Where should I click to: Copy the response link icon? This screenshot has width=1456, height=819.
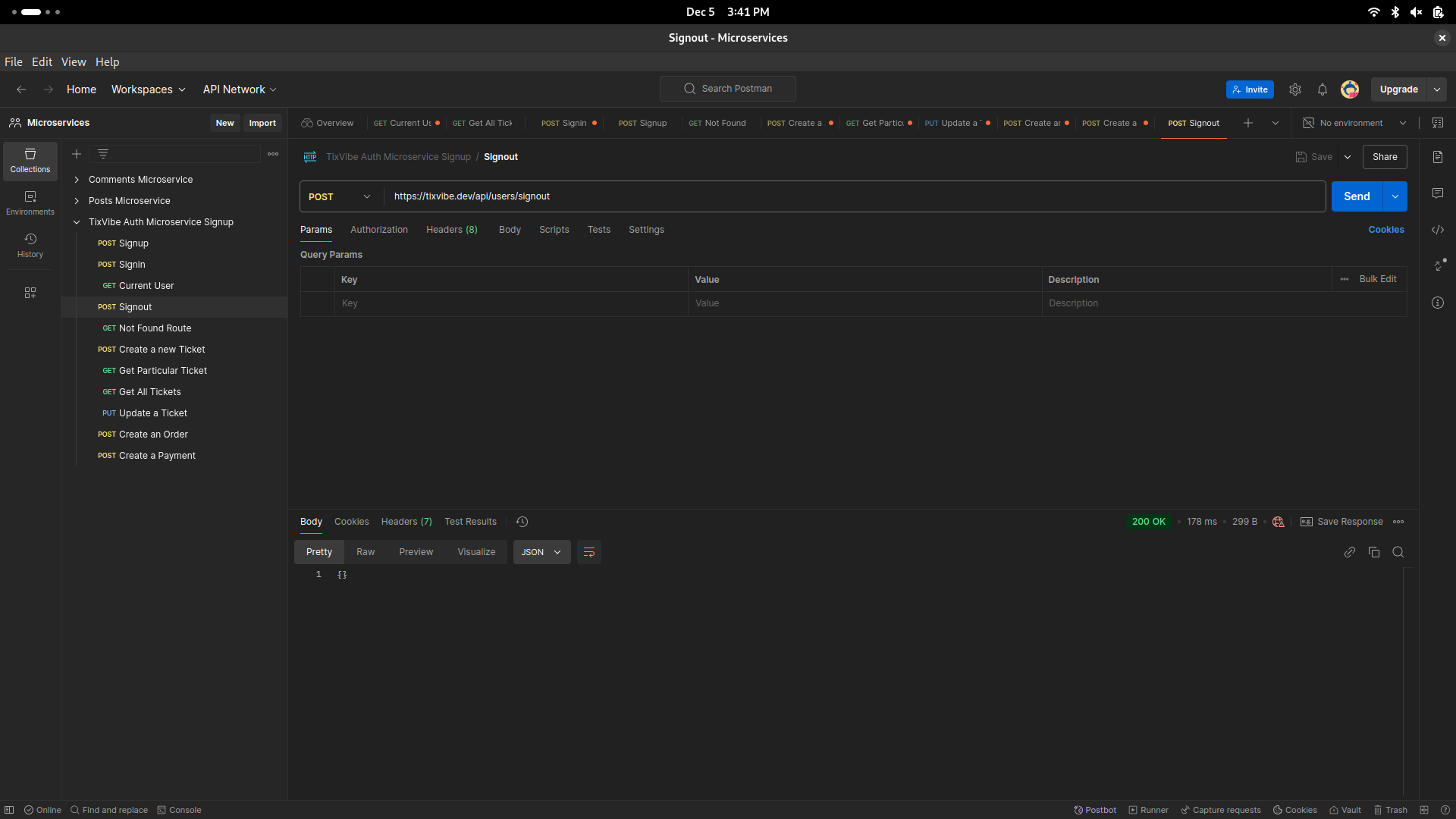[1350, 552]
